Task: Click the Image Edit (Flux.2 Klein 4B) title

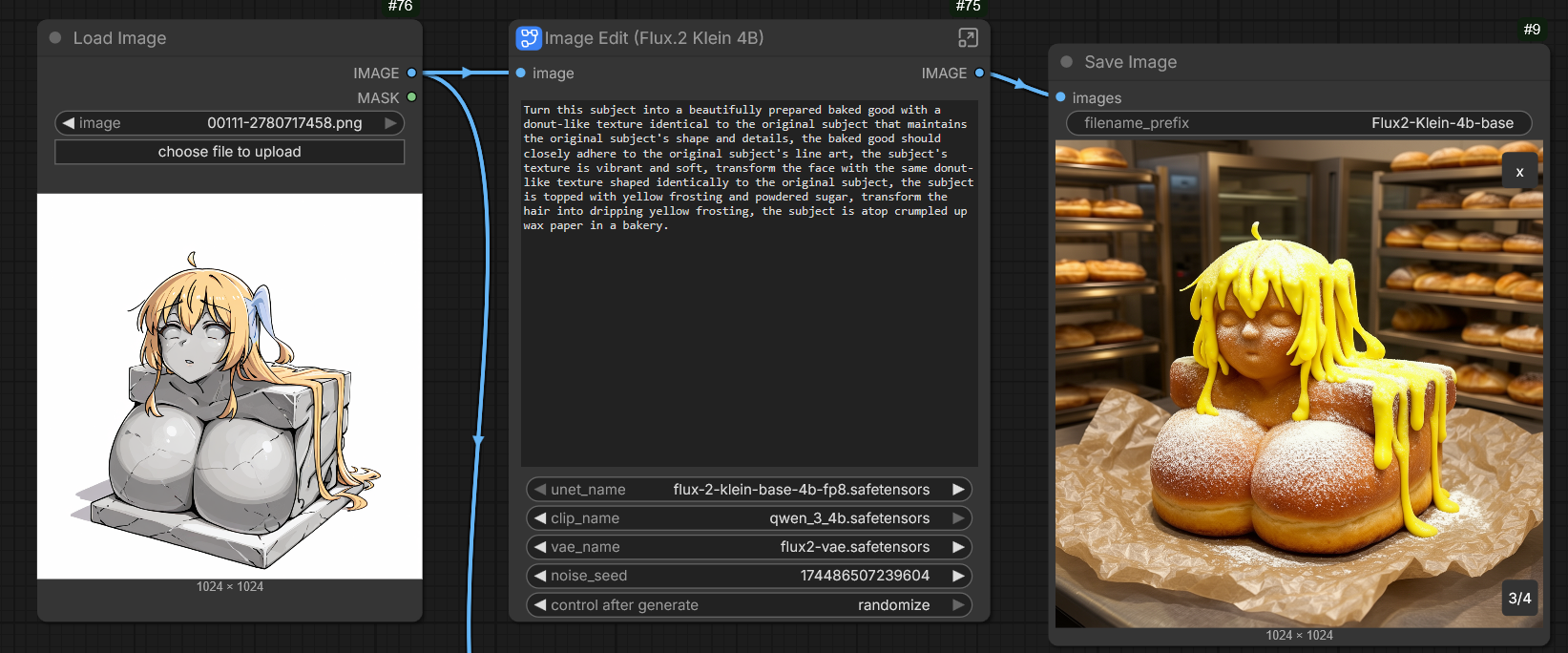Action: pos(654,38)
